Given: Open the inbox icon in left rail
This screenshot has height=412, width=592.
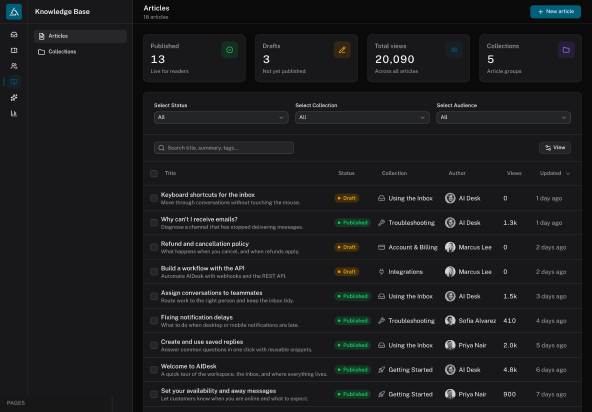Looking at the screenshot, I should tap(14, 35).
